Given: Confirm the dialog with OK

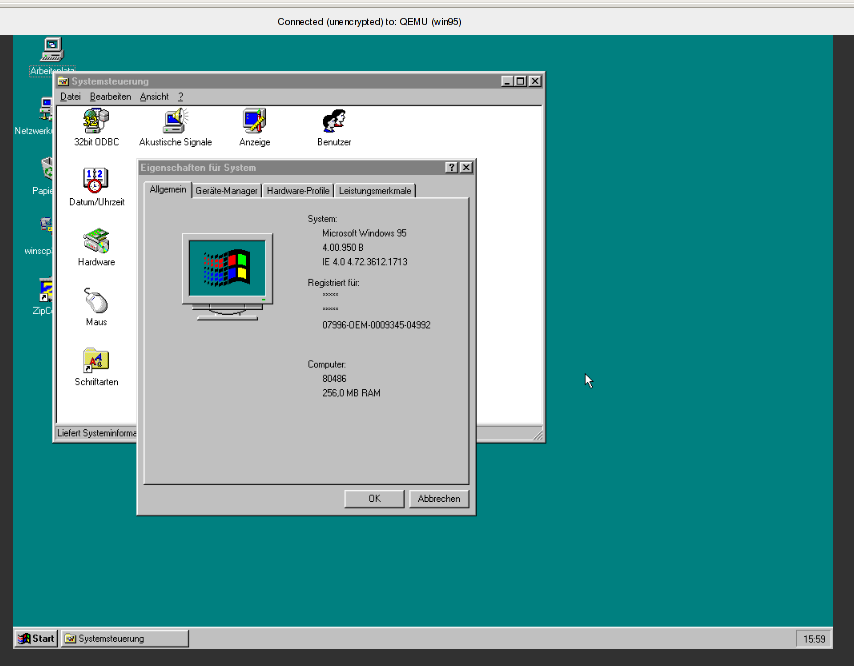Looking at the screenshot, I should pyautogui.click(x=374, y=499).
